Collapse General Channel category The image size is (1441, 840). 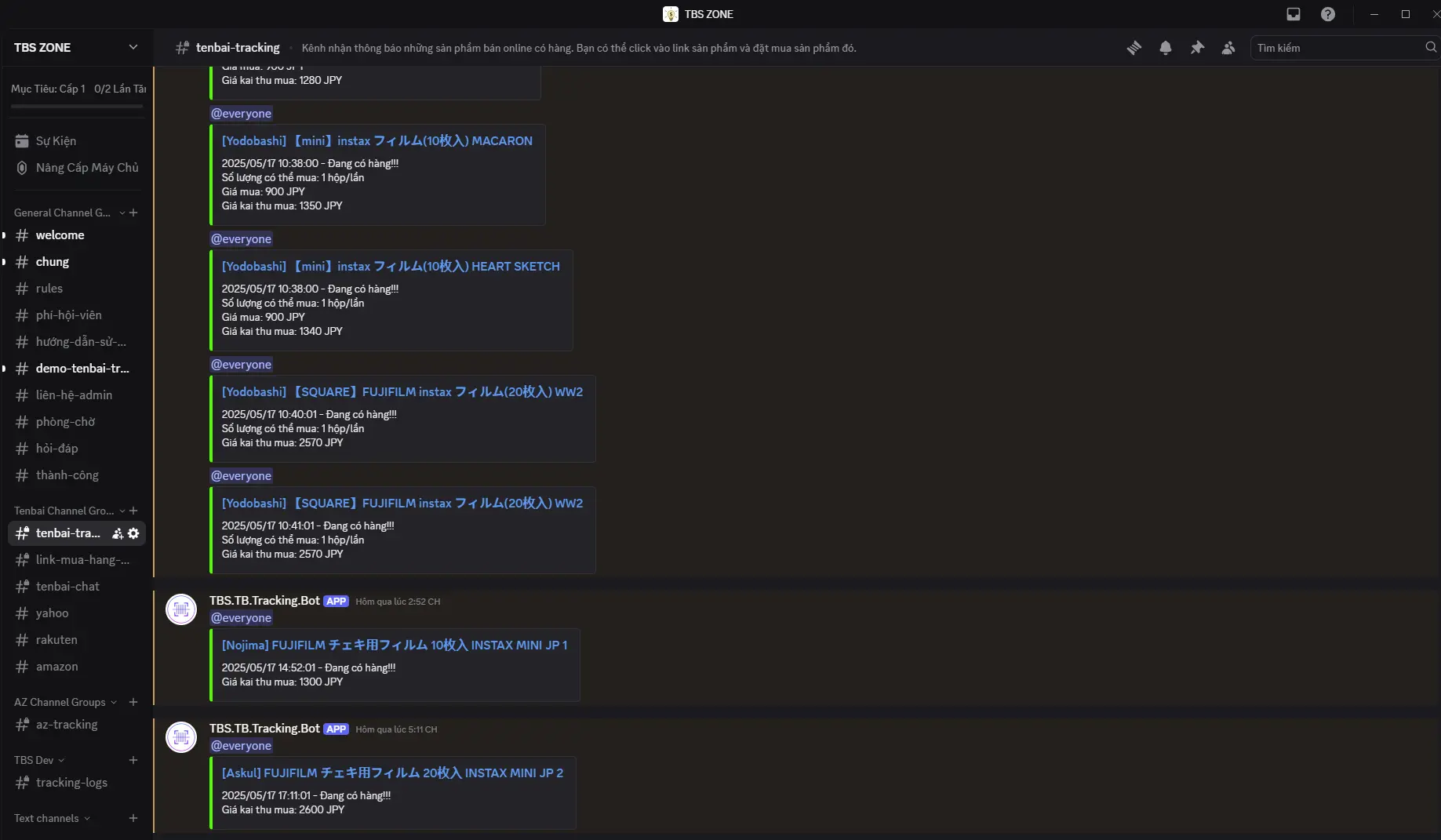coord(67,213)
